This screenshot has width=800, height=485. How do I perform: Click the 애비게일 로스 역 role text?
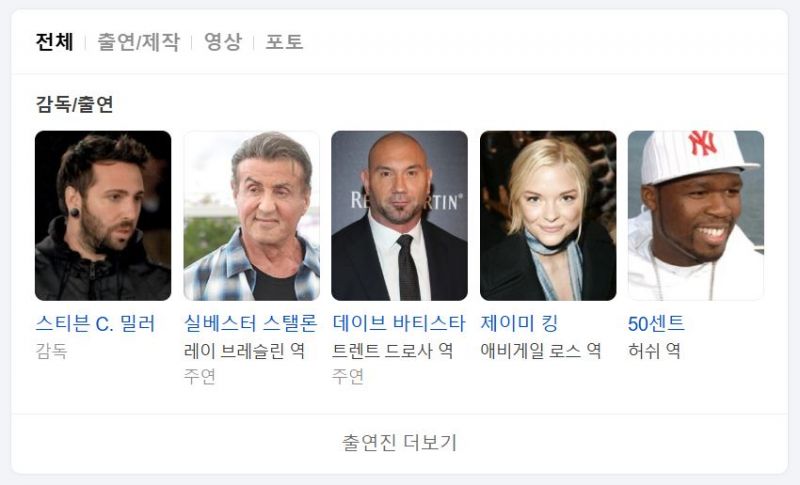[x=541, y=351]
